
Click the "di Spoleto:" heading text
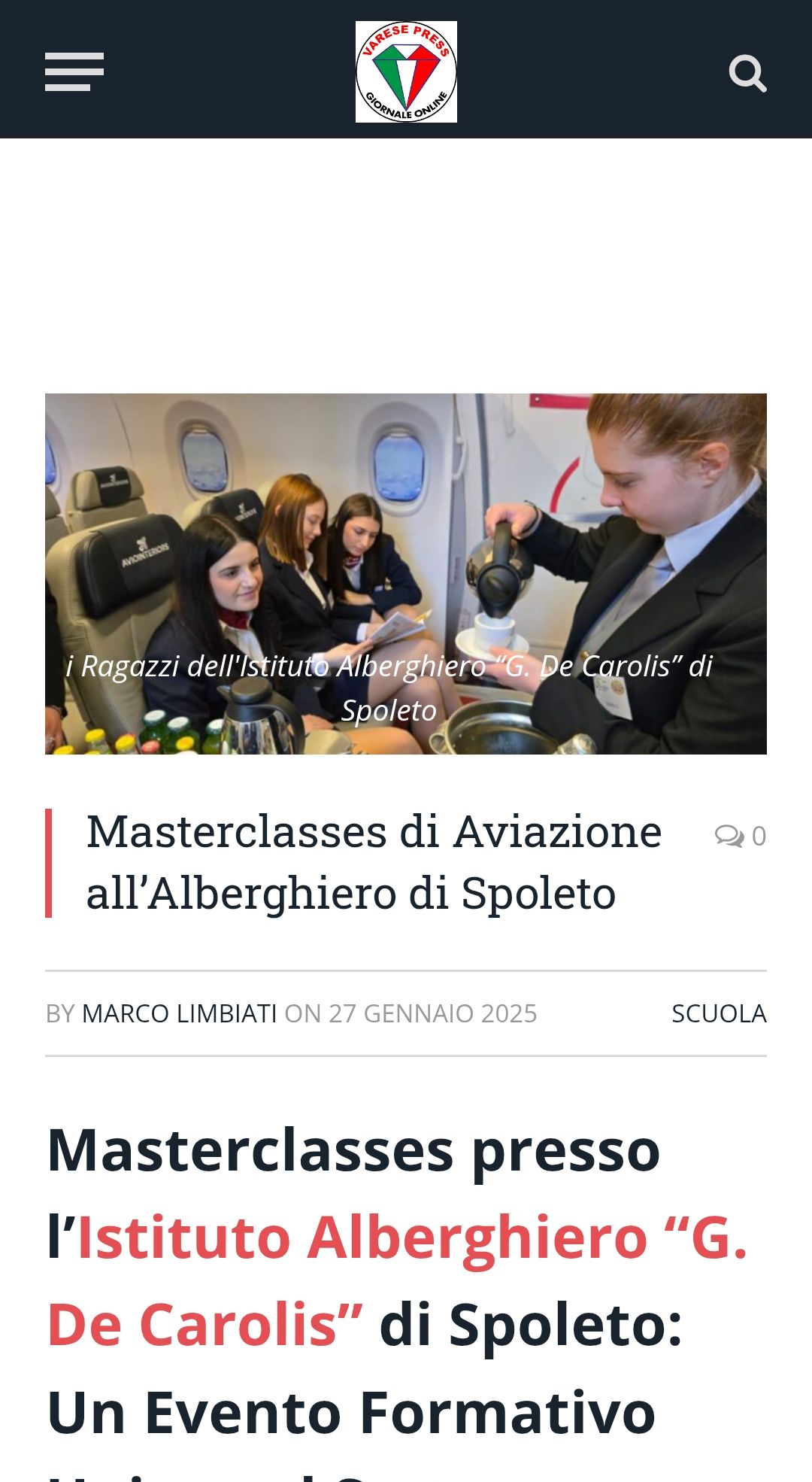531,1325
